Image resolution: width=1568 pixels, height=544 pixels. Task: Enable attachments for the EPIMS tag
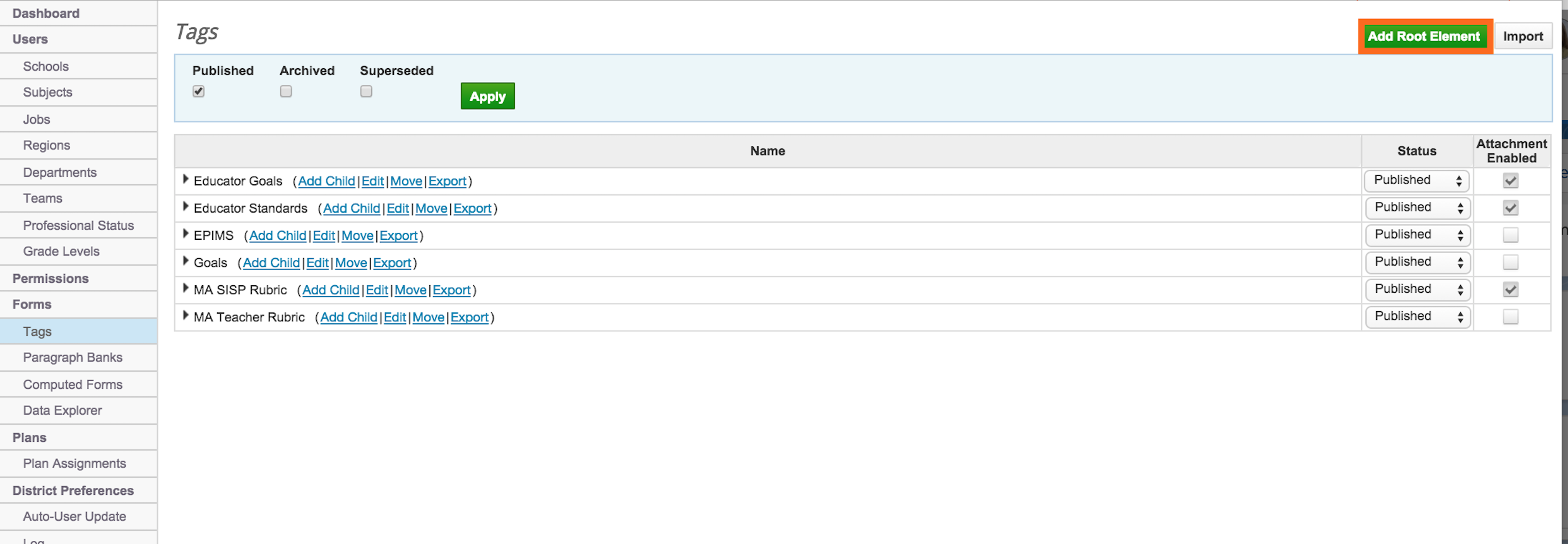[x=1510, y=235]
